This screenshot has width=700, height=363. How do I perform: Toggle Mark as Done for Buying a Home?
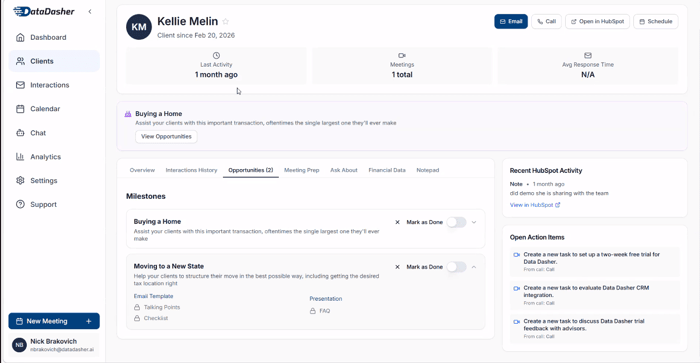click(x=456, y=222)
